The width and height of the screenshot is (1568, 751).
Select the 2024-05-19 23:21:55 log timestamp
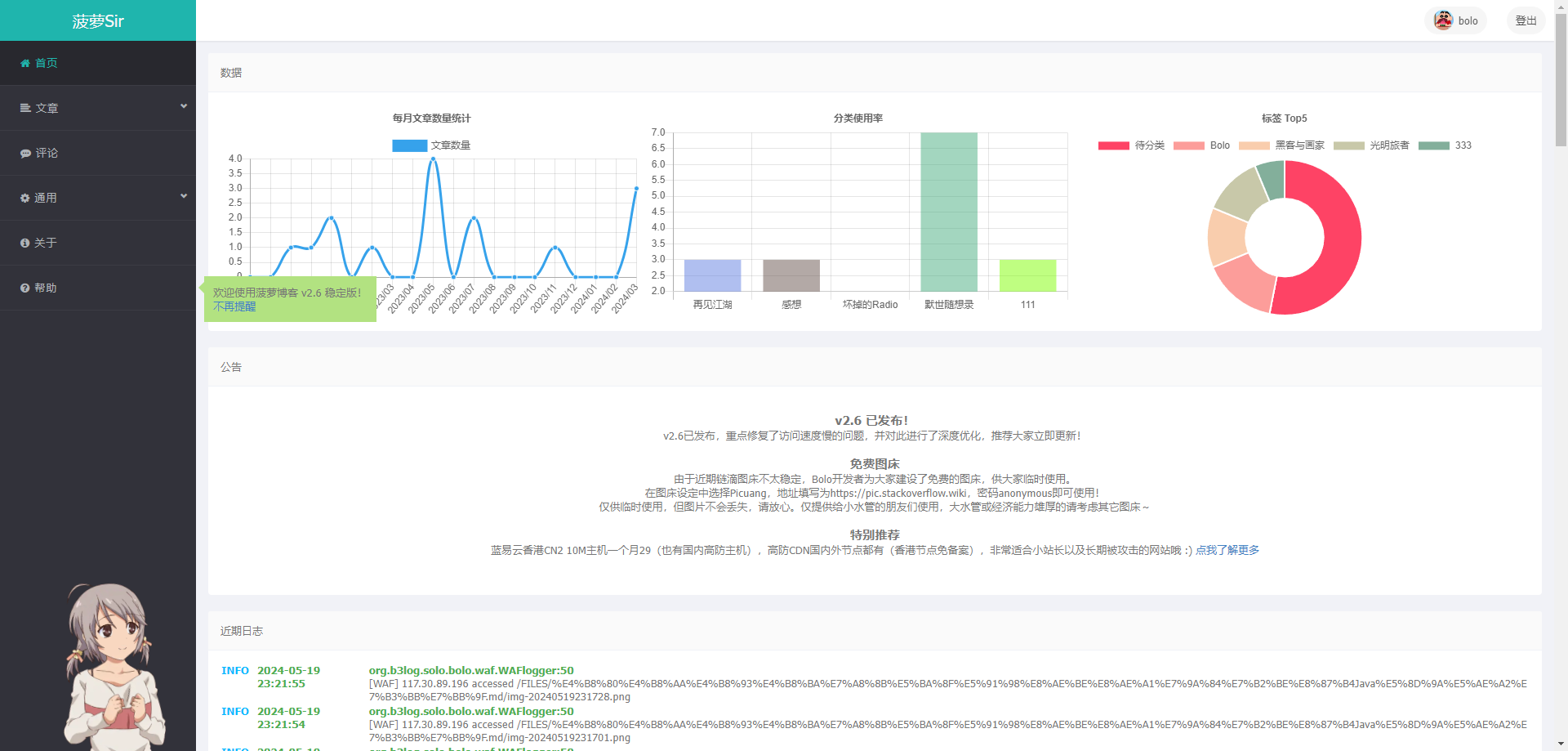288,677
